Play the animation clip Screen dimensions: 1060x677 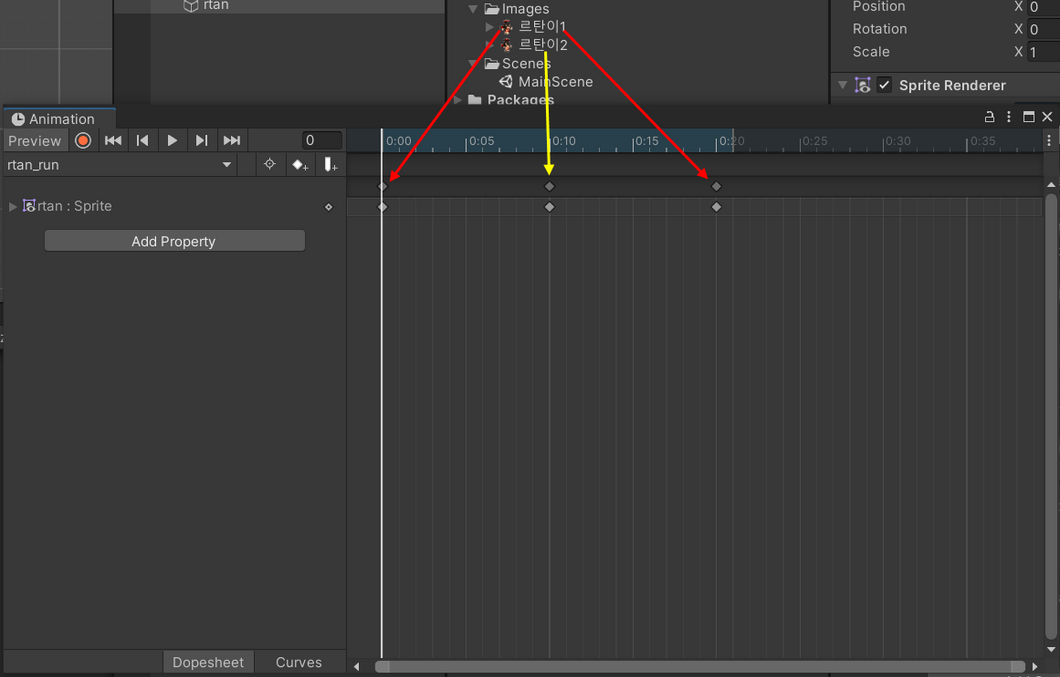coord(172,141)
